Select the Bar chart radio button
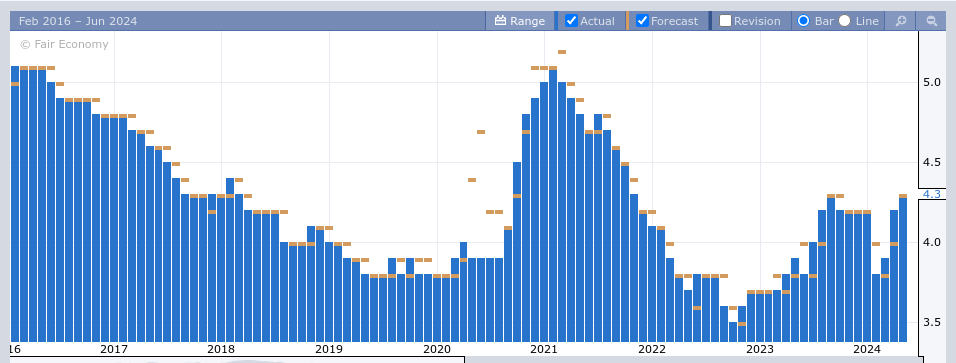956x363 pixels. [x=804, y=21]
